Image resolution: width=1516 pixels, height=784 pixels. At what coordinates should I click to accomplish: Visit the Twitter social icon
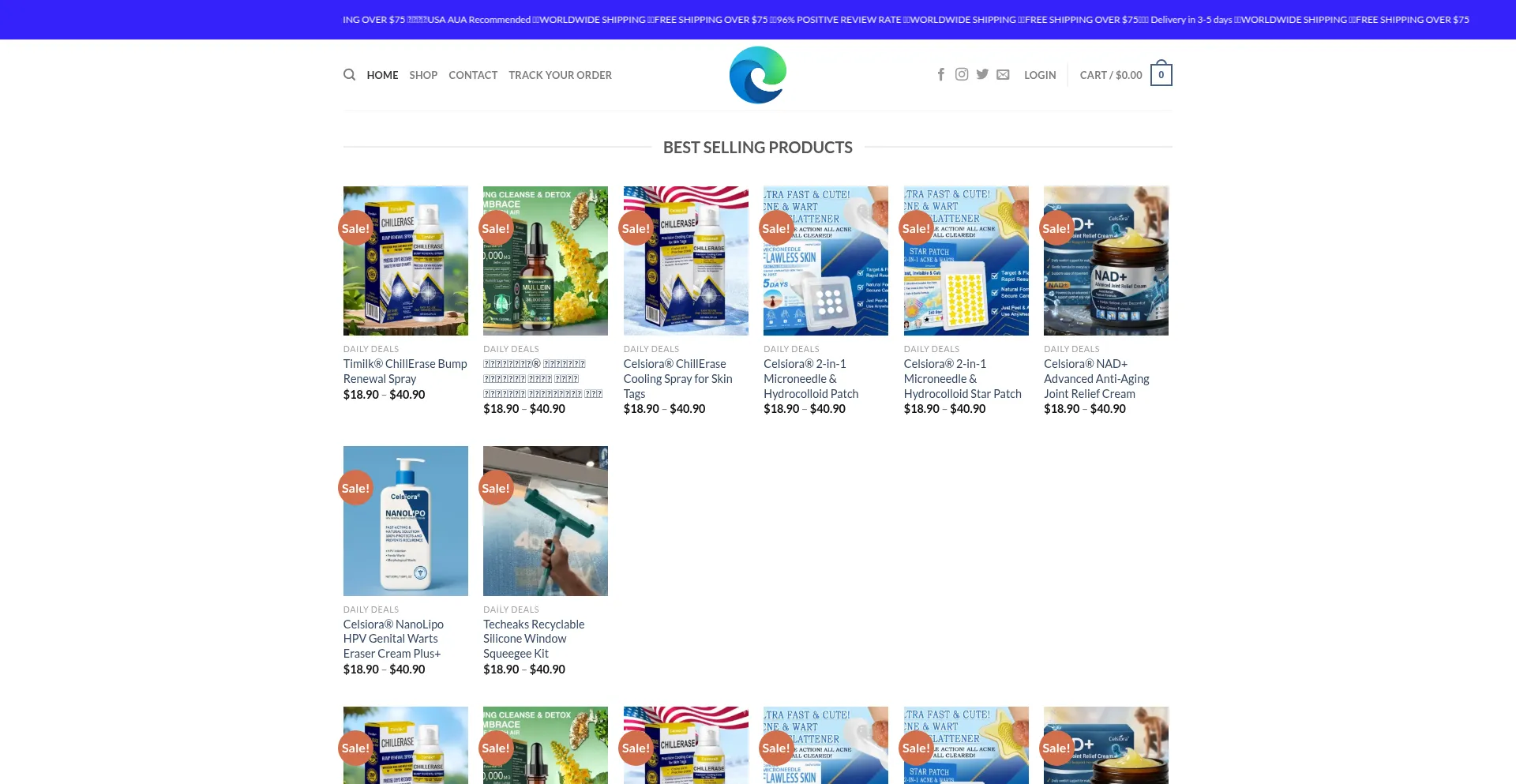pos(982,74)
